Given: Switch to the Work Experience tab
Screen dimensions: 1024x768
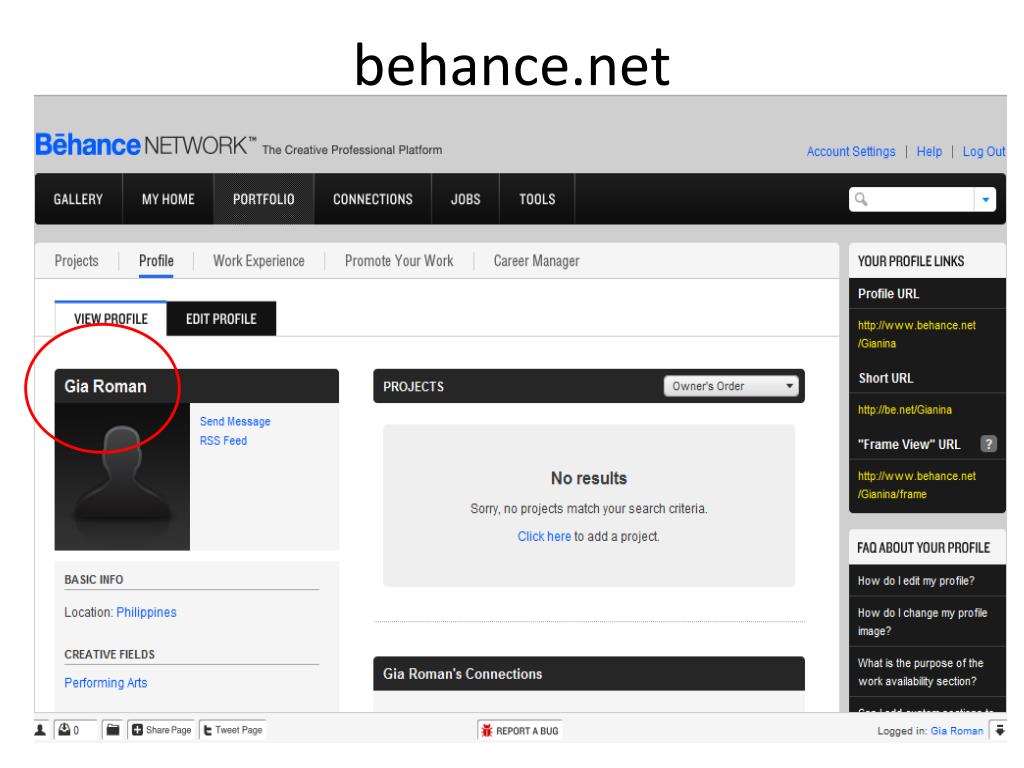Looking at the screenshot, I should tap(259, 261).
